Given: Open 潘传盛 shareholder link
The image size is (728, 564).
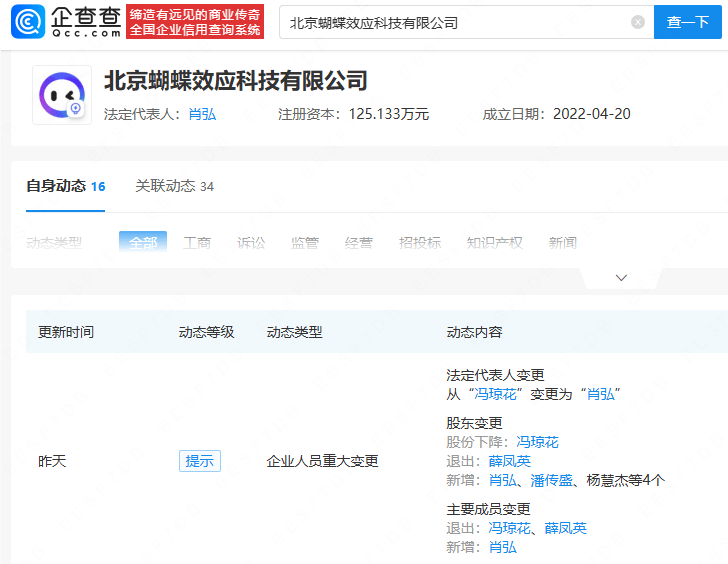Looking at the screenshot, I should coord(551,480).
